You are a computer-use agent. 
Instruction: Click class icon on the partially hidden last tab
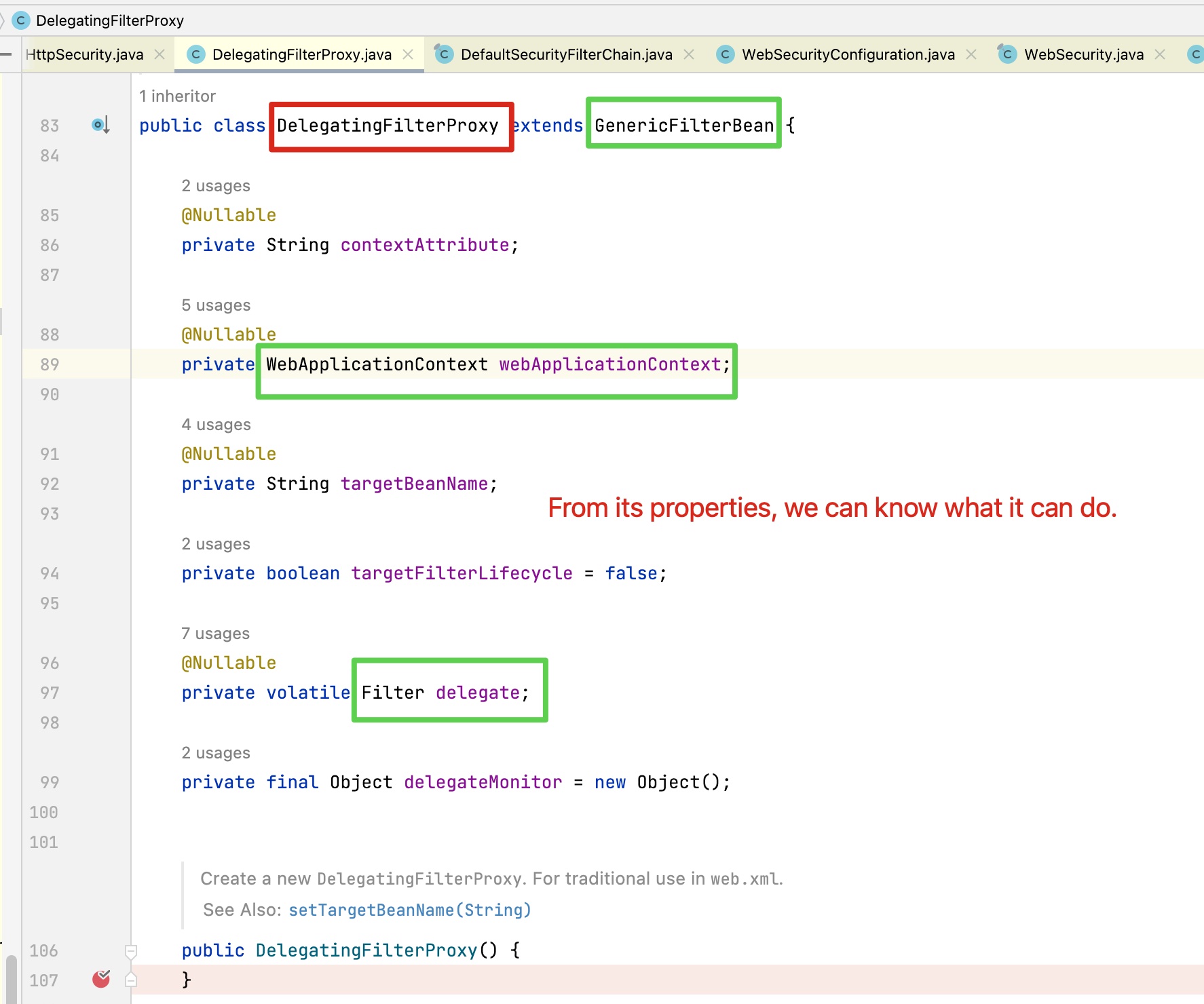pos(1195,54)
